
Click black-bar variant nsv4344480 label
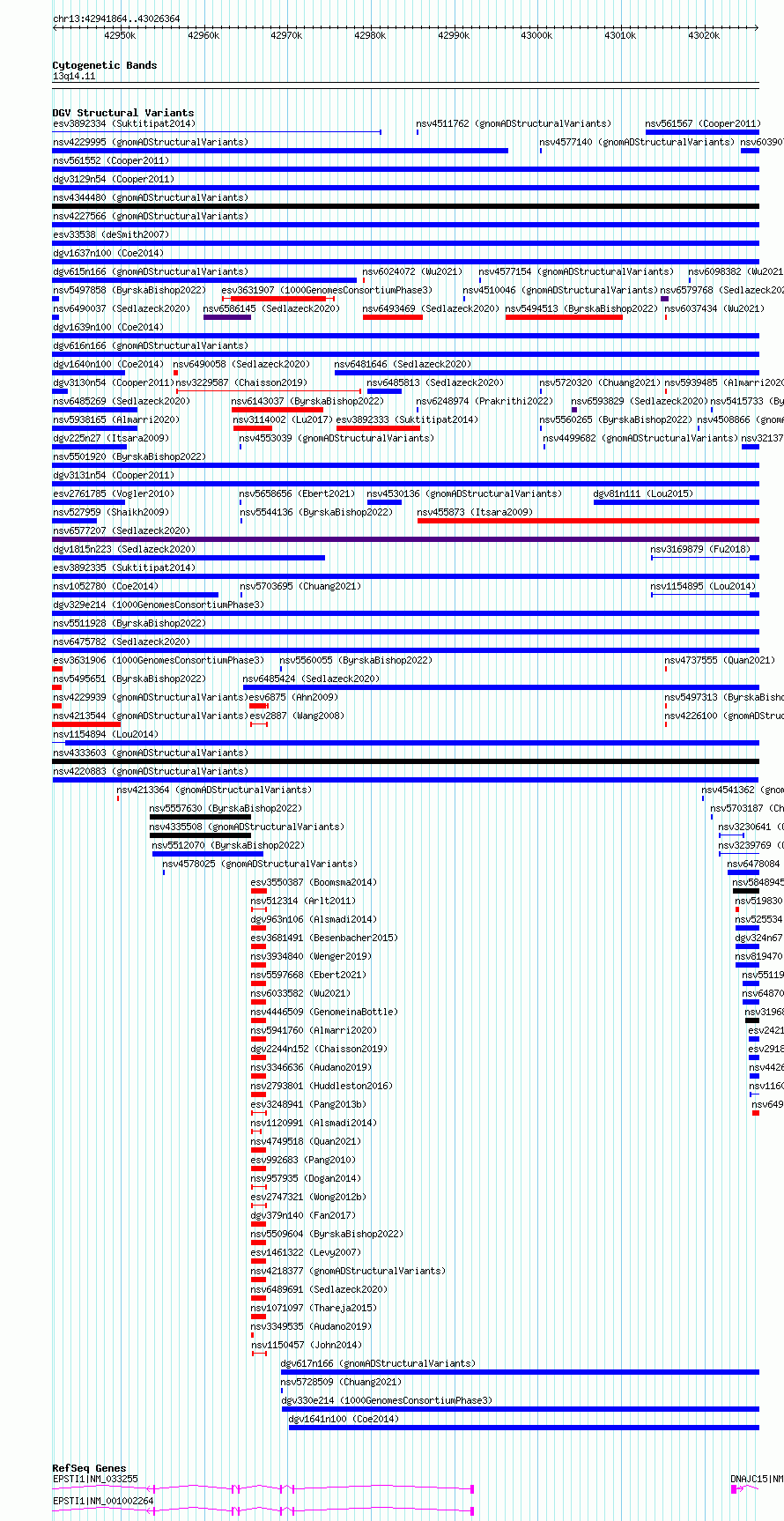point(151,198)
